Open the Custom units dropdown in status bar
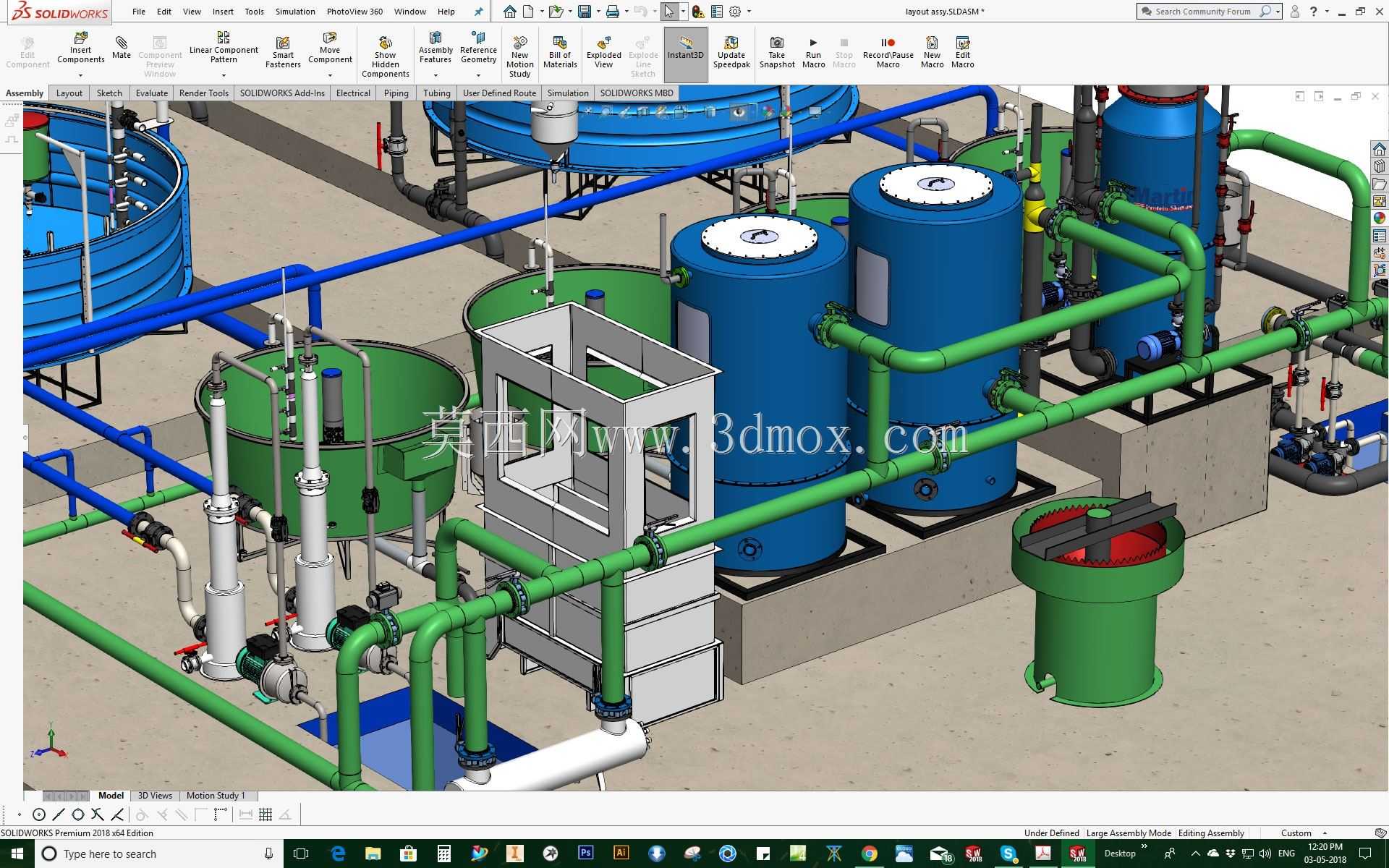 click(1304, 833)
